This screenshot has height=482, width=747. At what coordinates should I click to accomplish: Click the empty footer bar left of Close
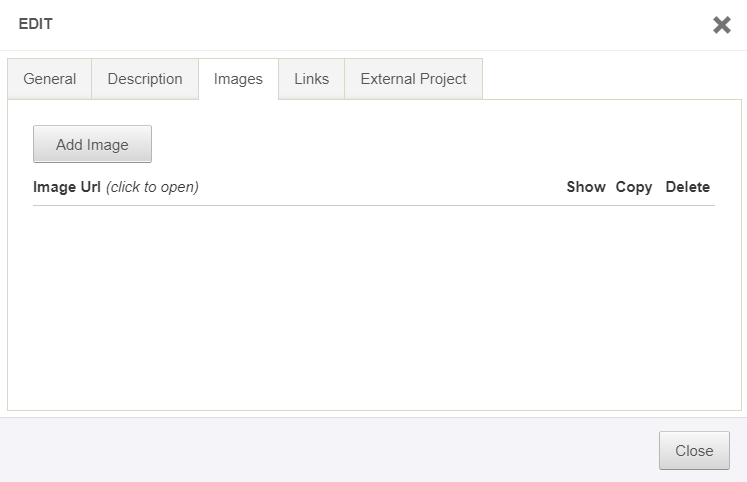click(x=330, y=450)
